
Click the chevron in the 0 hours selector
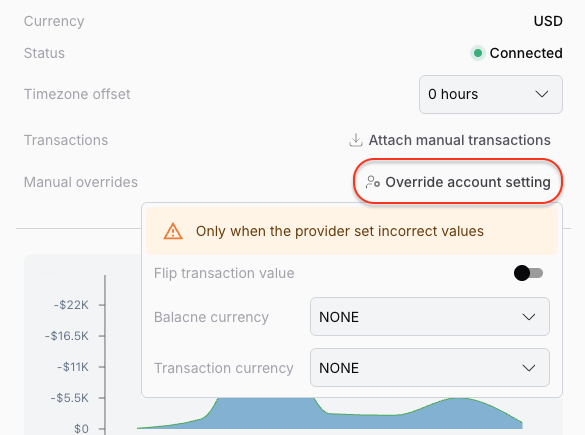[541, 94]
